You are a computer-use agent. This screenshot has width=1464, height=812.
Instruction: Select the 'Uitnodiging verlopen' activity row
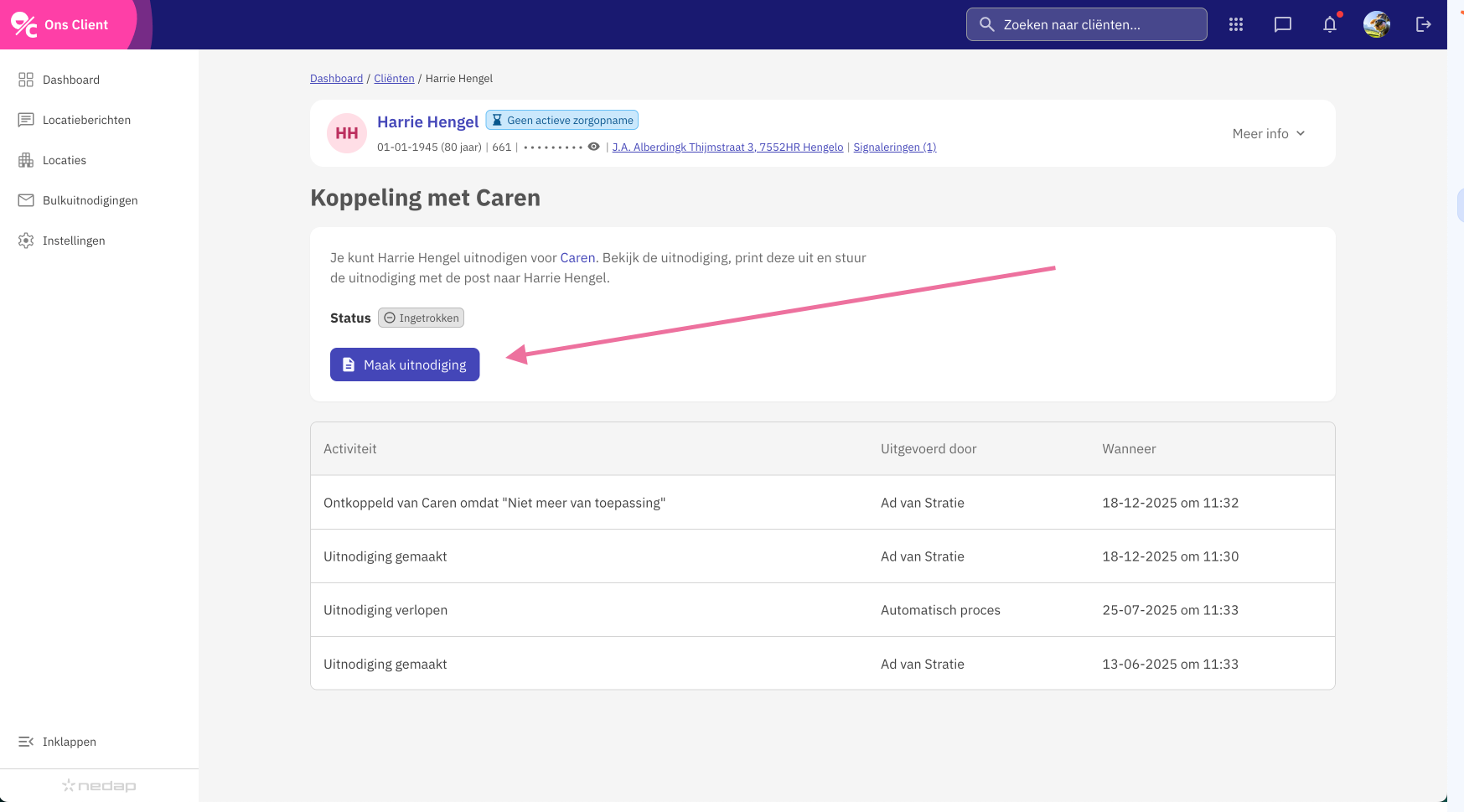pos(822,610)
